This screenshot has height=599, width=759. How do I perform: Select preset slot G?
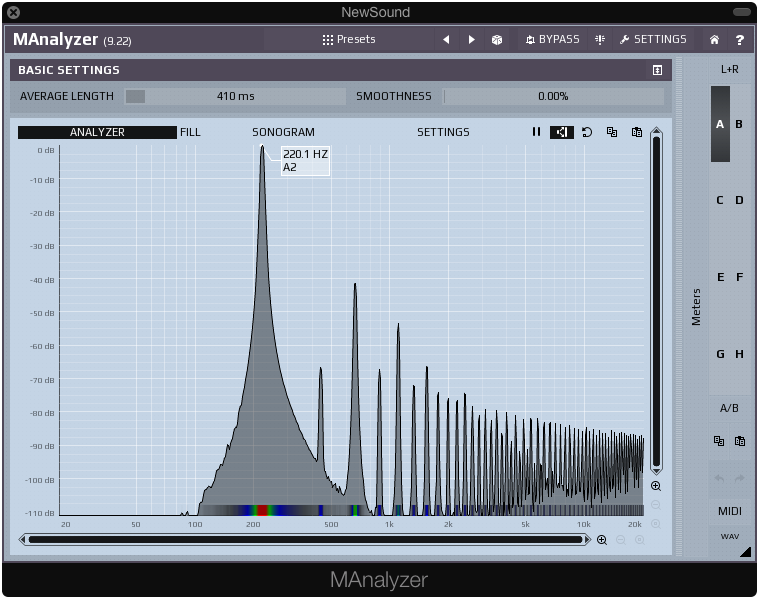pos(720,354)
